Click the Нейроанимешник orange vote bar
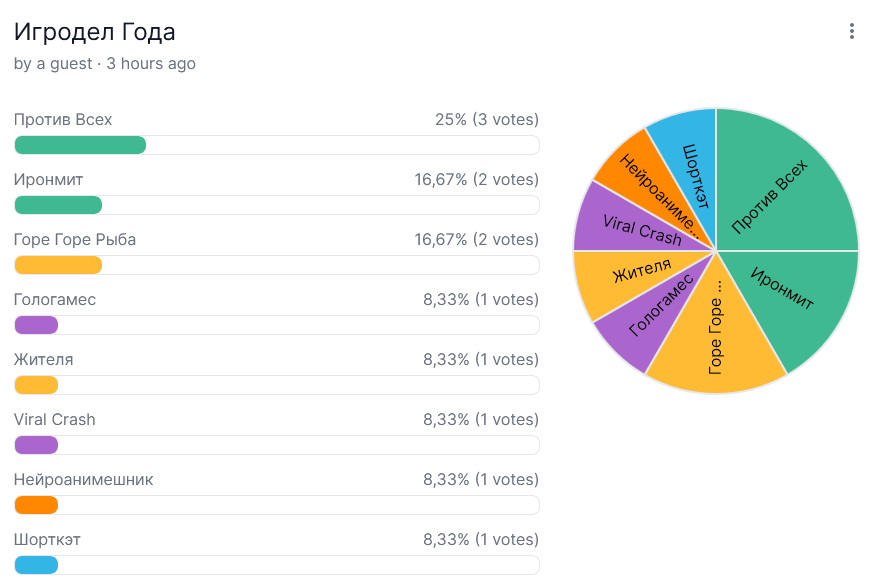 (36, 505)
